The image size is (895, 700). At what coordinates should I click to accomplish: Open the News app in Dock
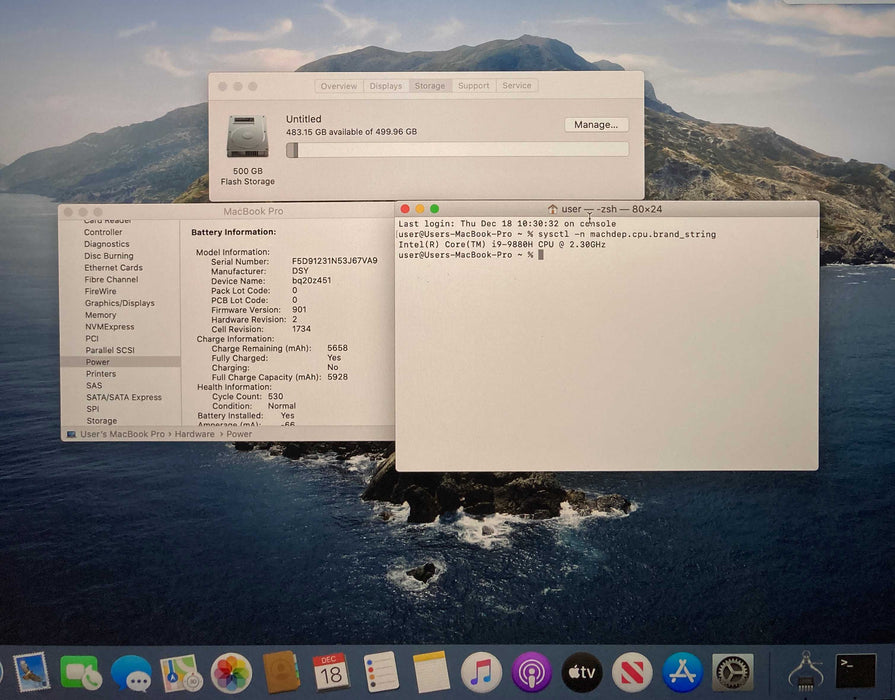pos(632,672)
